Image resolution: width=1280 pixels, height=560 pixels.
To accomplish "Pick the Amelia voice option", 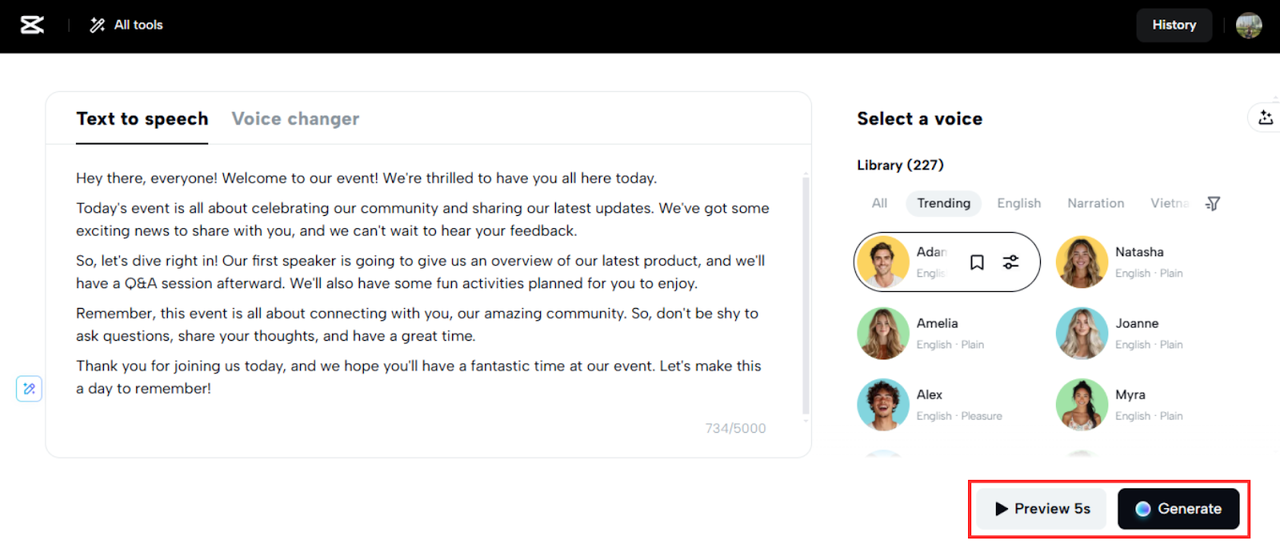I will point(936,333).
